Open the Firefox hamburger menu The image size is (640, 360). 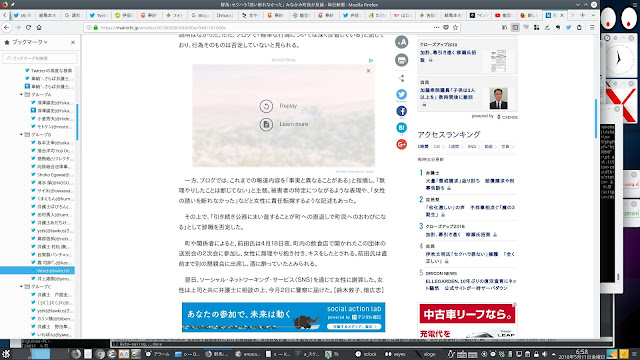[592, 27]
